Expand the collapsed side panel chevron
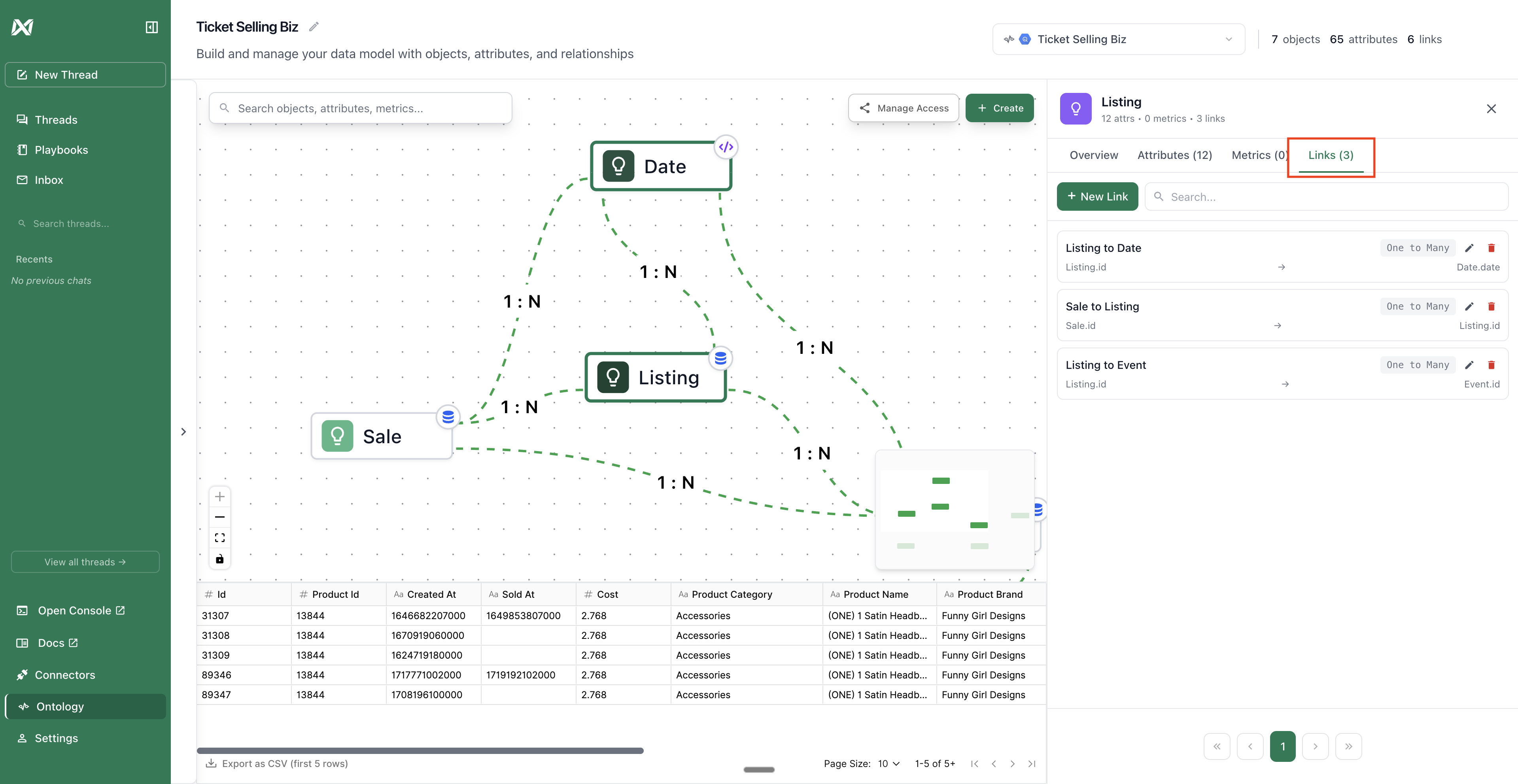Screen dimensions: 1518x784 pos(183,431)
